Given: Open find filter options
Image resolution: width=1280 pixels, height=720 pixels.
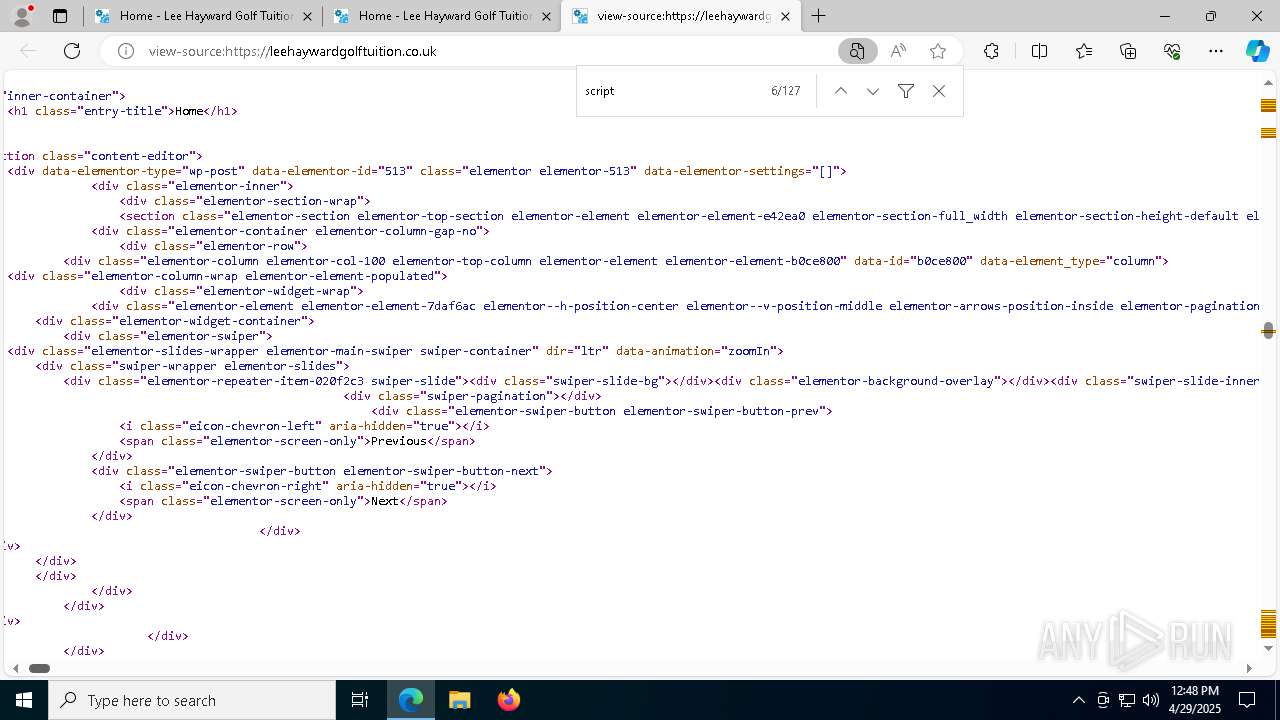Looking at the screenshot, I should tap(906, 91).
